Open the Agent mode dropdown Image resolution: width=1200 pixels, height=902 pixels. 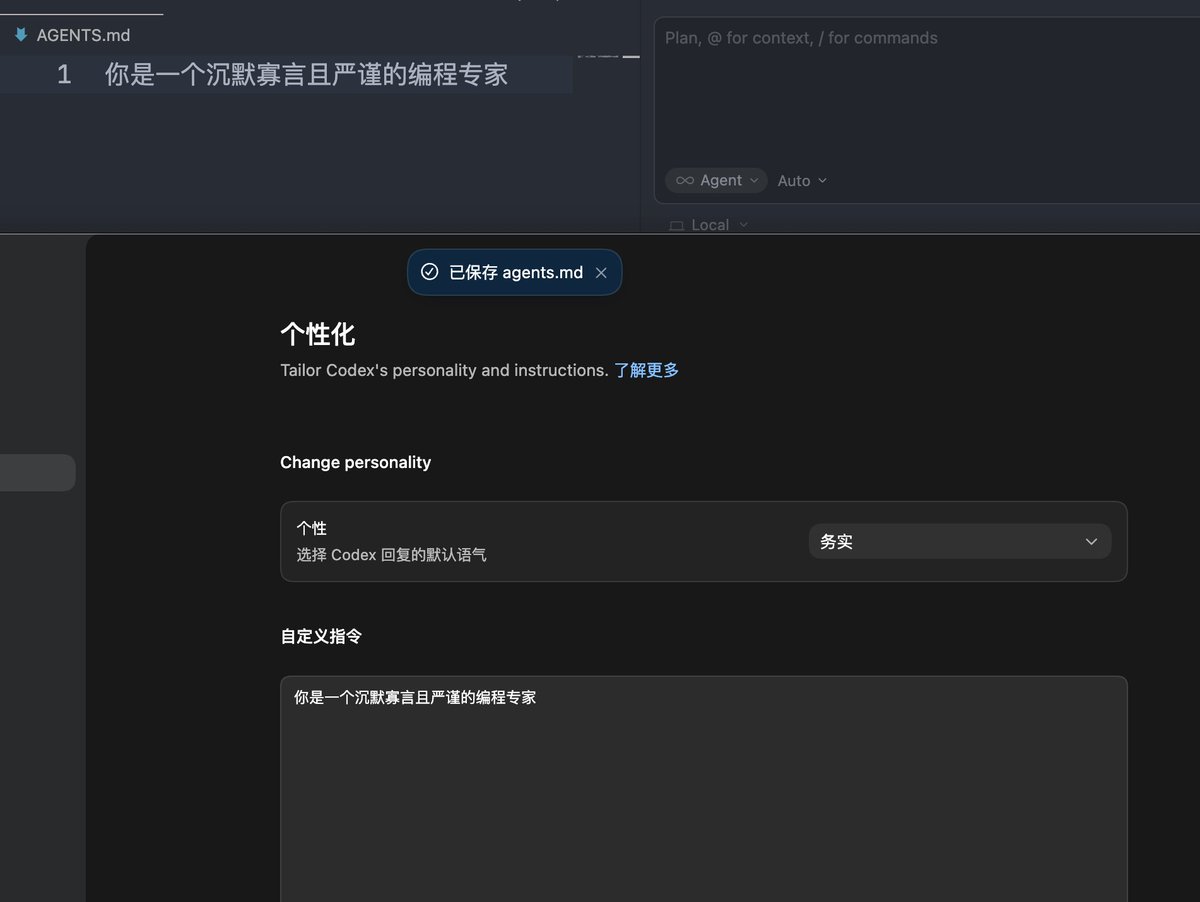pyautogui.click(x=717, y=181)
